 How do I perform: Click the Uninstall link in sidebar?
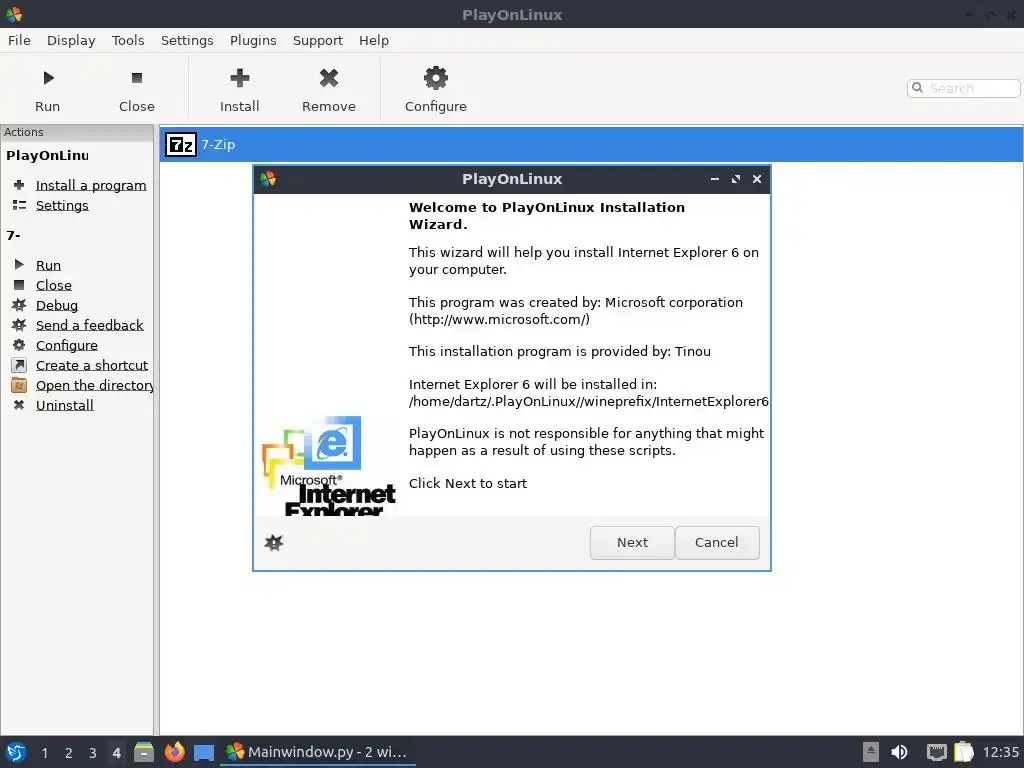coord(65,405)
